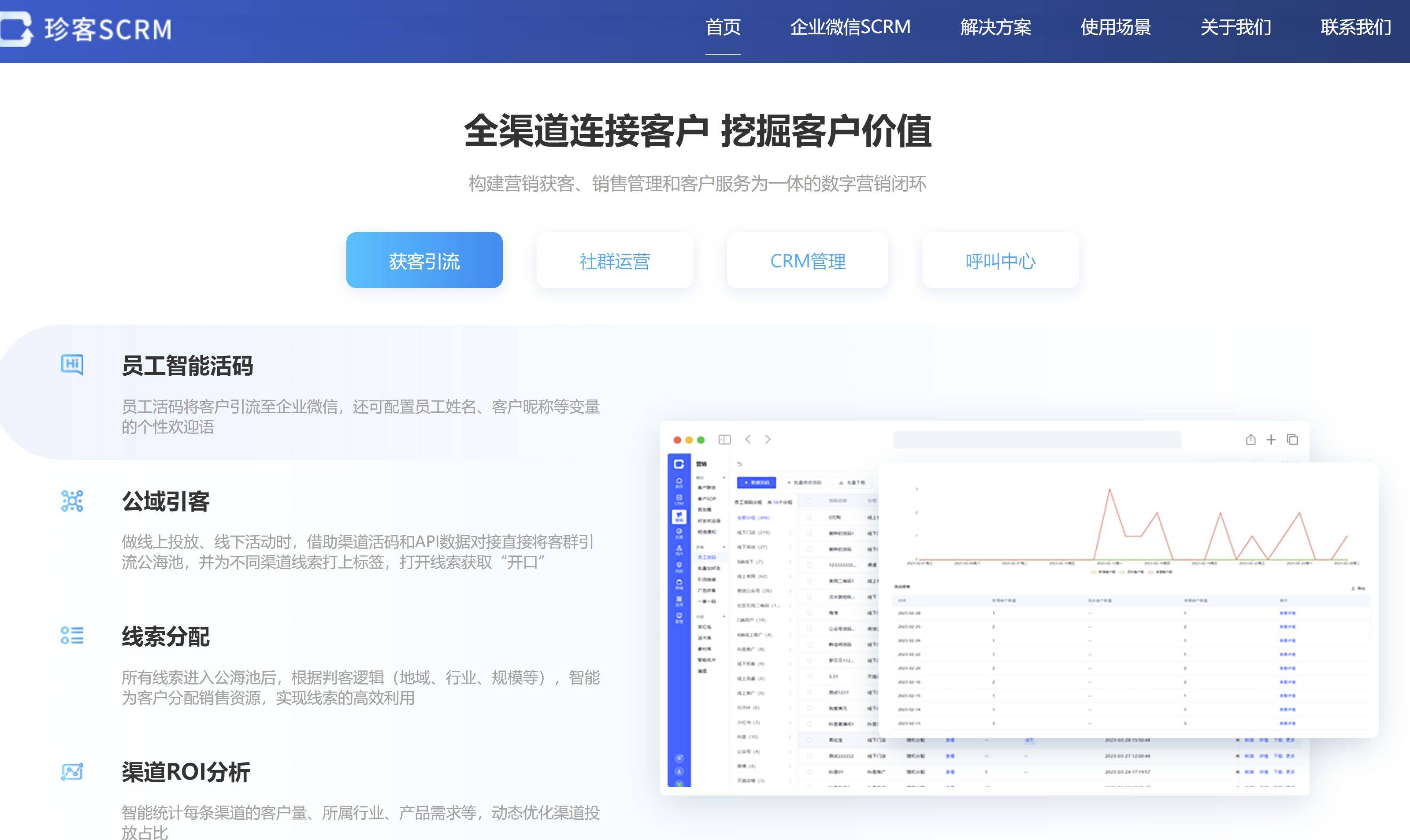Click the chart icon beside 渠道ROI分析
1410x840 pixels.
72,772
